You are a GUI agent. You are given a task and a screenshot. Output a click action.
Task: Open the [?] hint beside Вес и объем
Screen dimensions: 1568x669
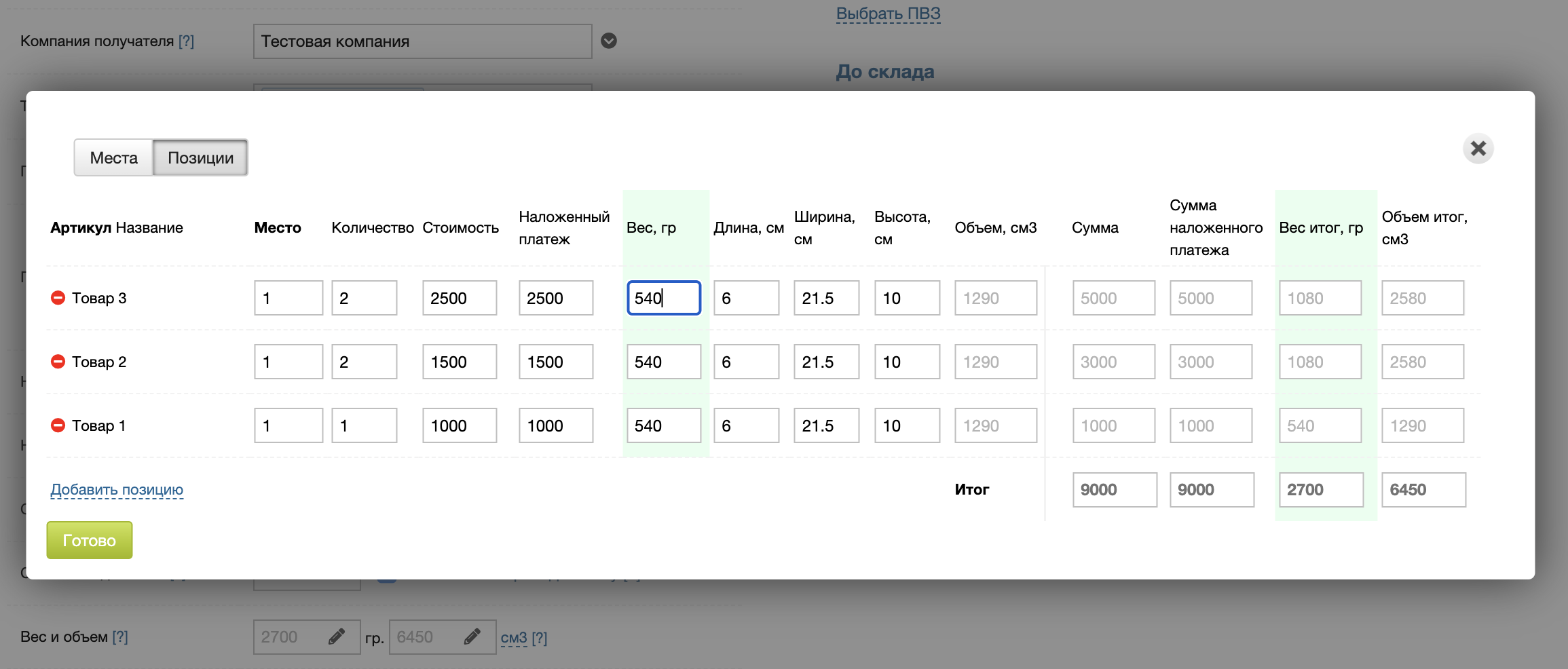pos(120,636)
